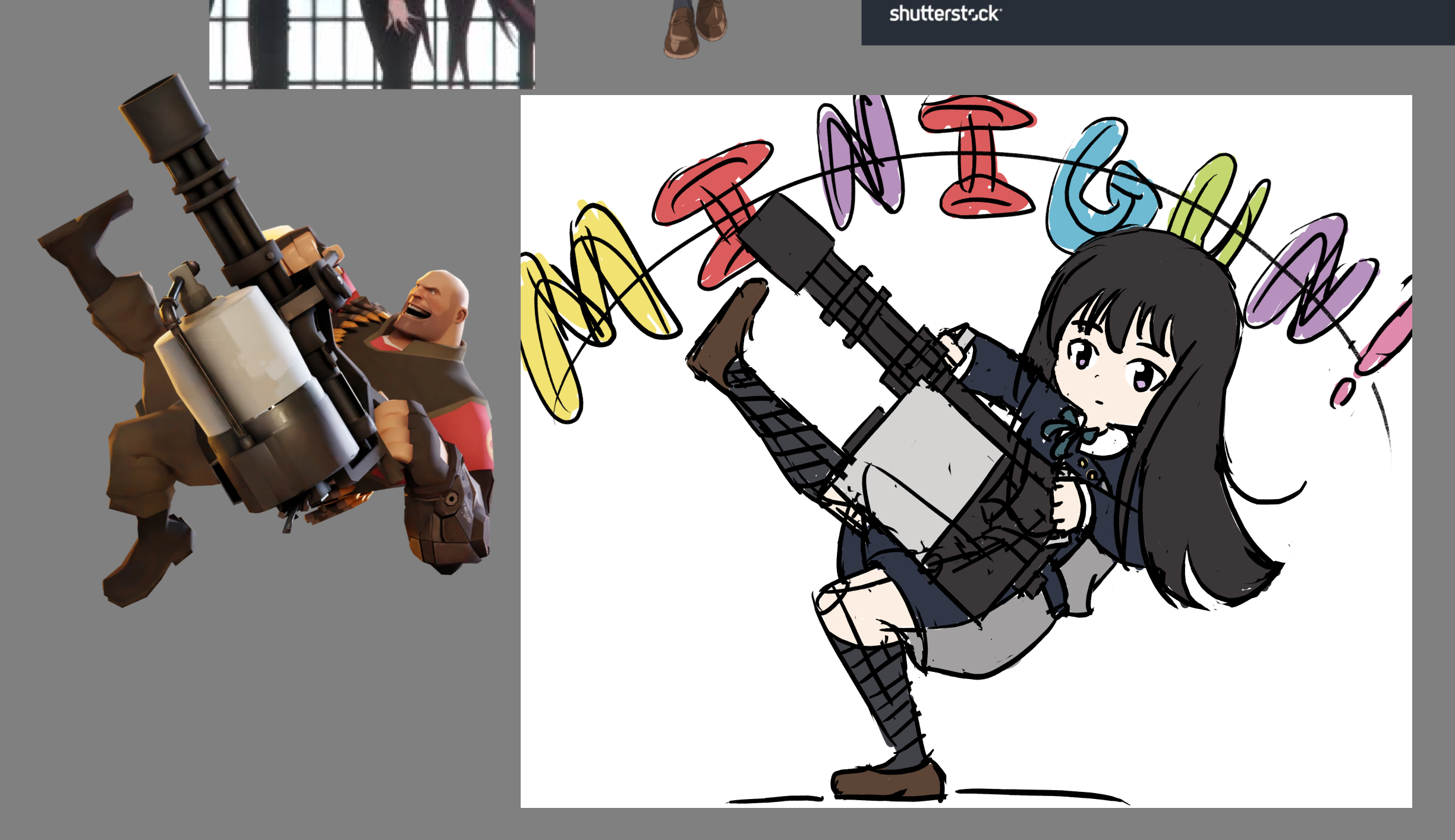Select the brown loafers reference image
Image resolution: width=1455 pixels, height=840 pixels.
click(695, 29)
